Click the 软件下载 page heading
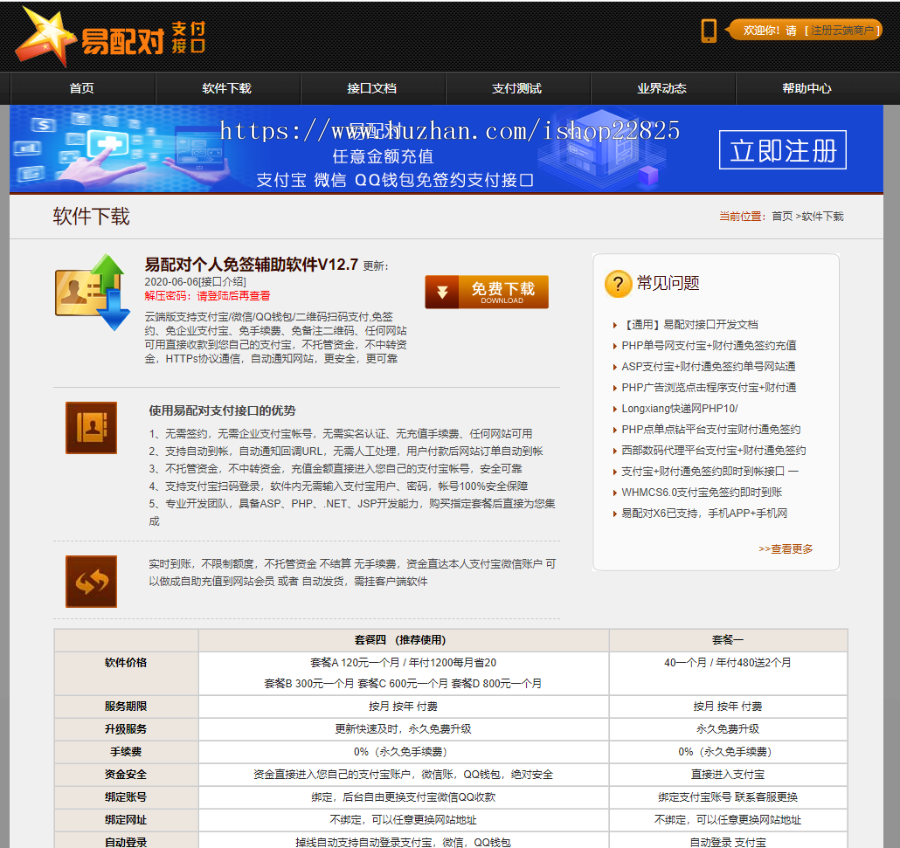900x848 pixels. [x=91, y=216]
